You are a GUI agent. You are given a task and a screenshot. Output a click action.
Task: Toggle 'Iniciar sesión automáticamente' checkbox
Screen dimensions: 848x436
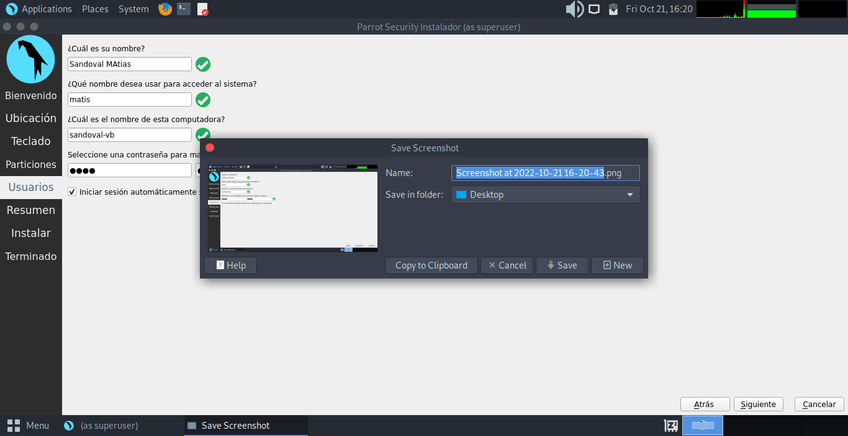pos(72,191)
